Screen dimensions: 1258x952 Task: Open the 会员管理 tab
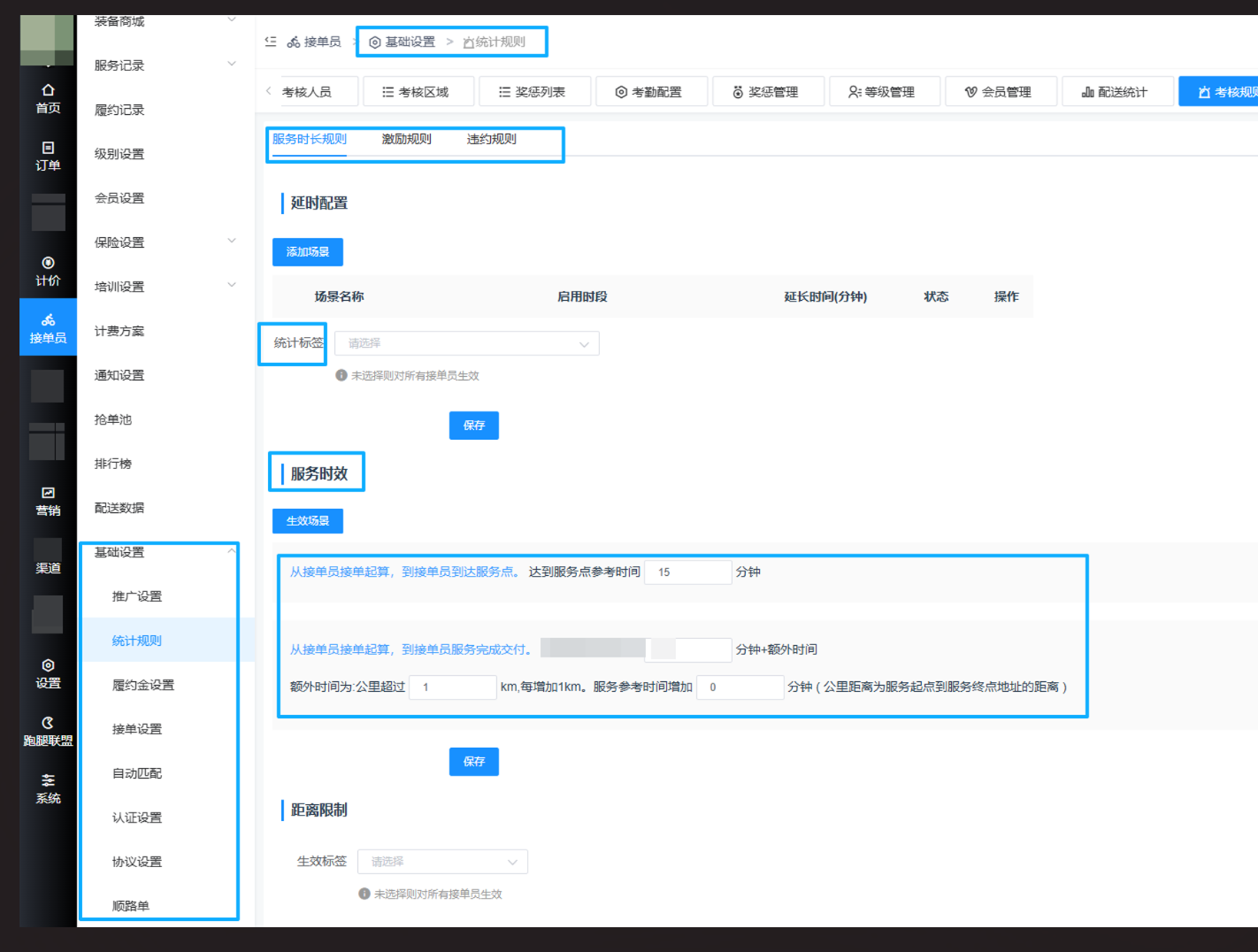click(x=1001, y=92)
